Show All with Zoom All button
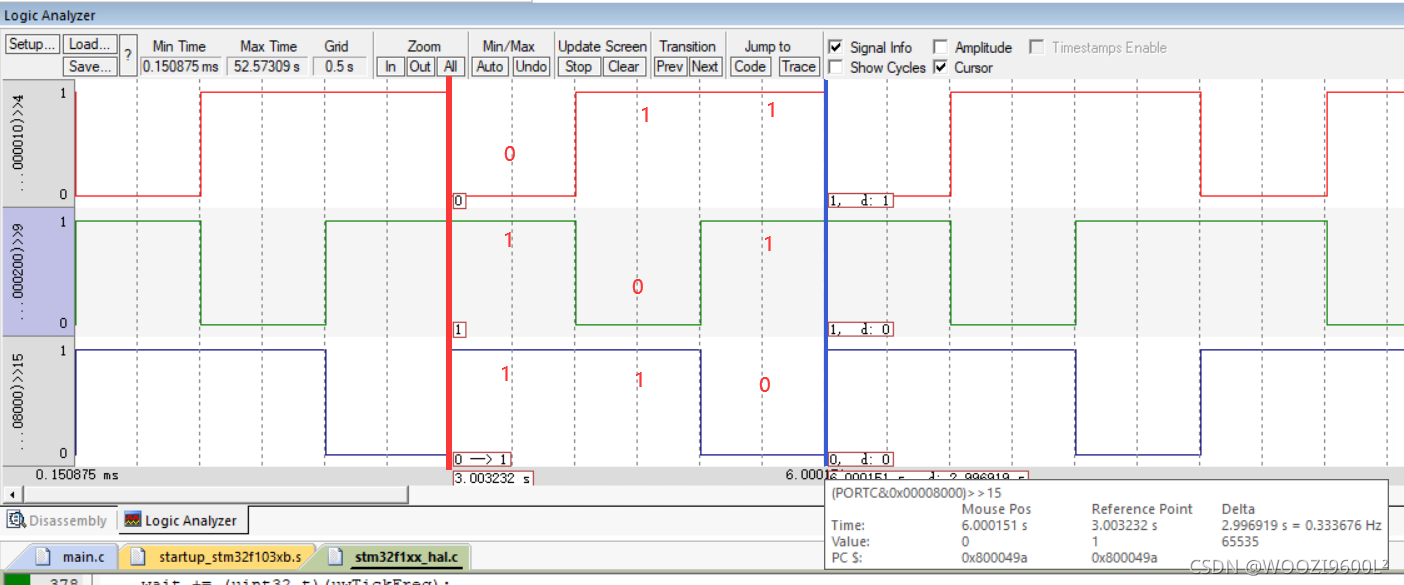Viewport: 1404px width, 585px height. click(451, 67)
